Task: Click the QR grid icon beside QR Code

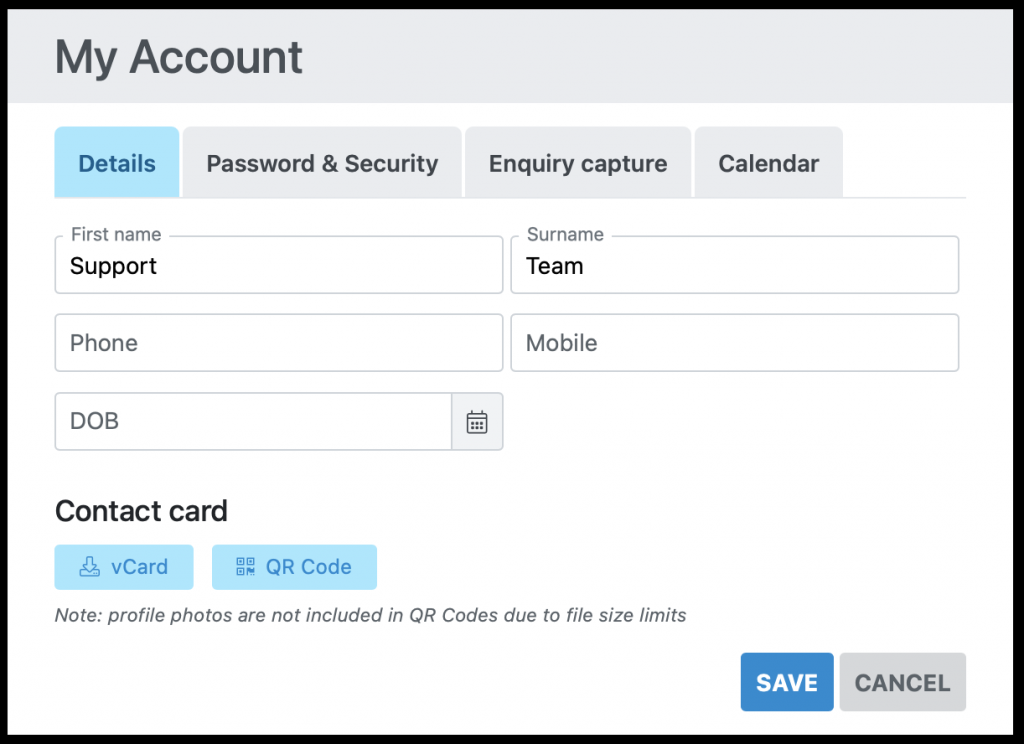Action: (245, 567)
